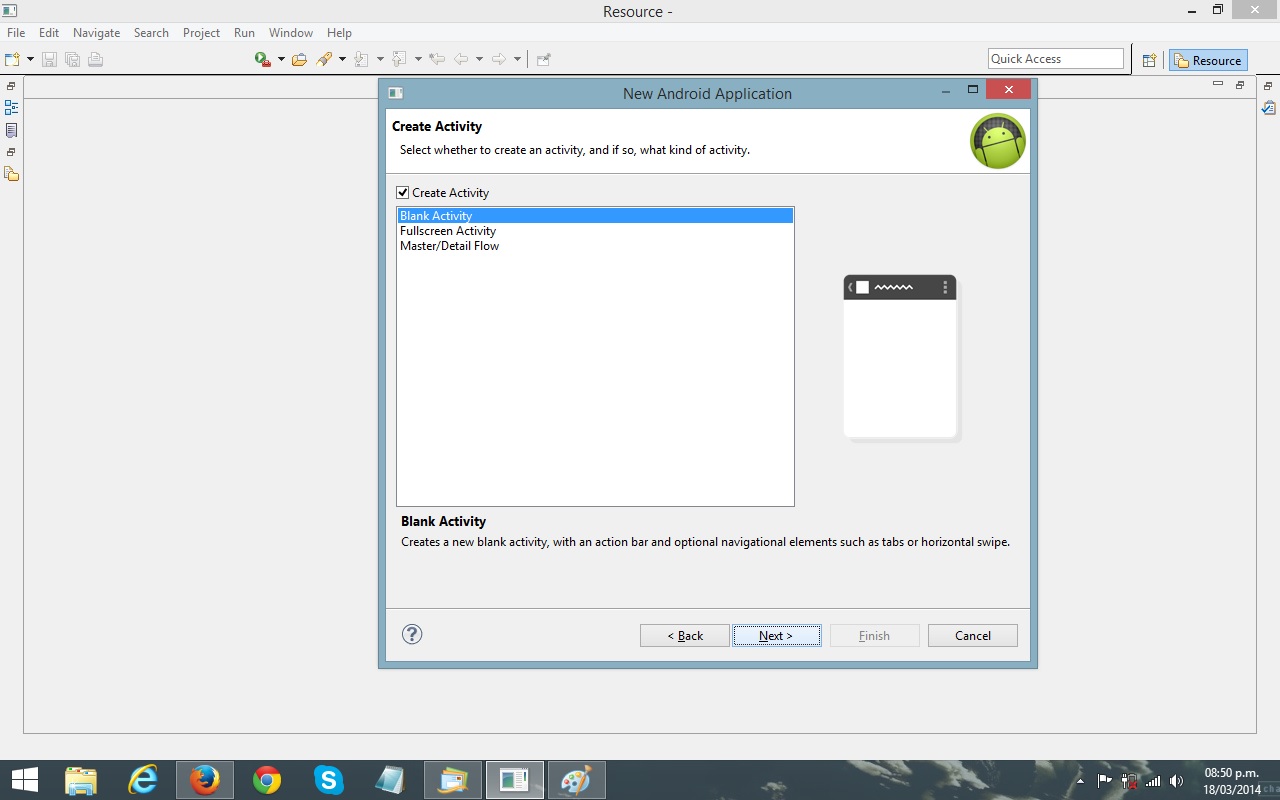Click the Save All toolbar icon

[72, 59]
